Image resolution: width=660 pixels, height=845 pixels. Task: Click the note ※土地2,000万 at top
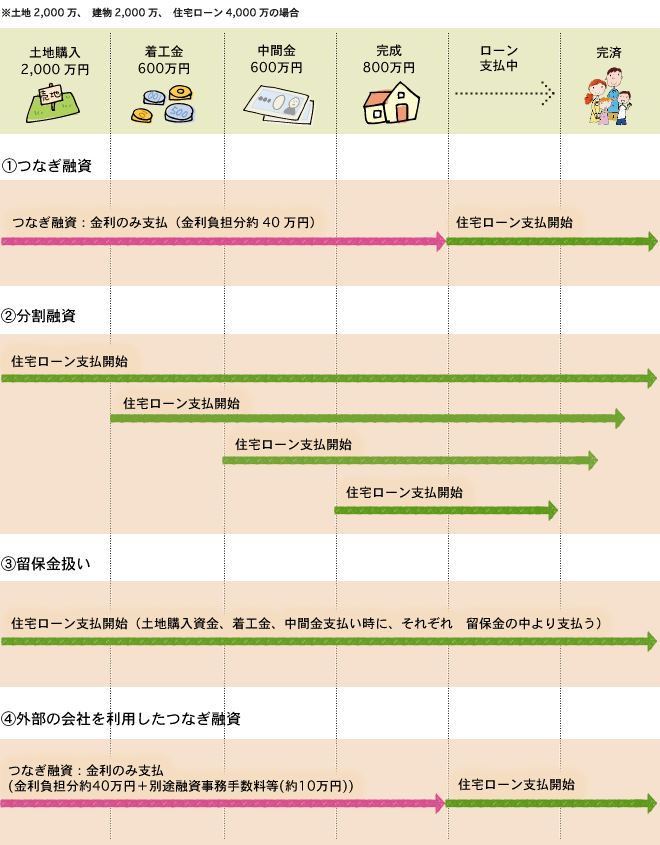click(150, 13)
